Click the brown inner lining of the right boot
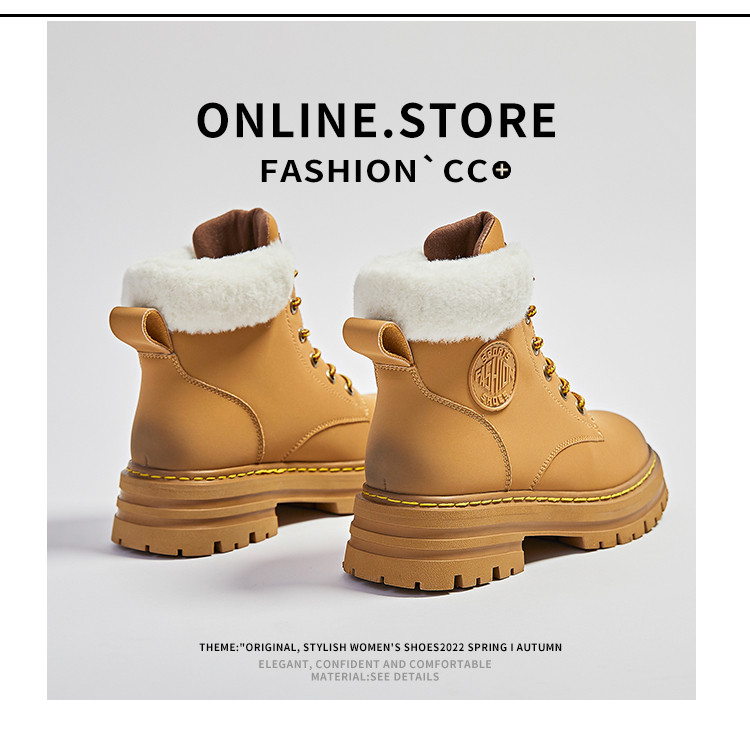 [x=464, y=236]
